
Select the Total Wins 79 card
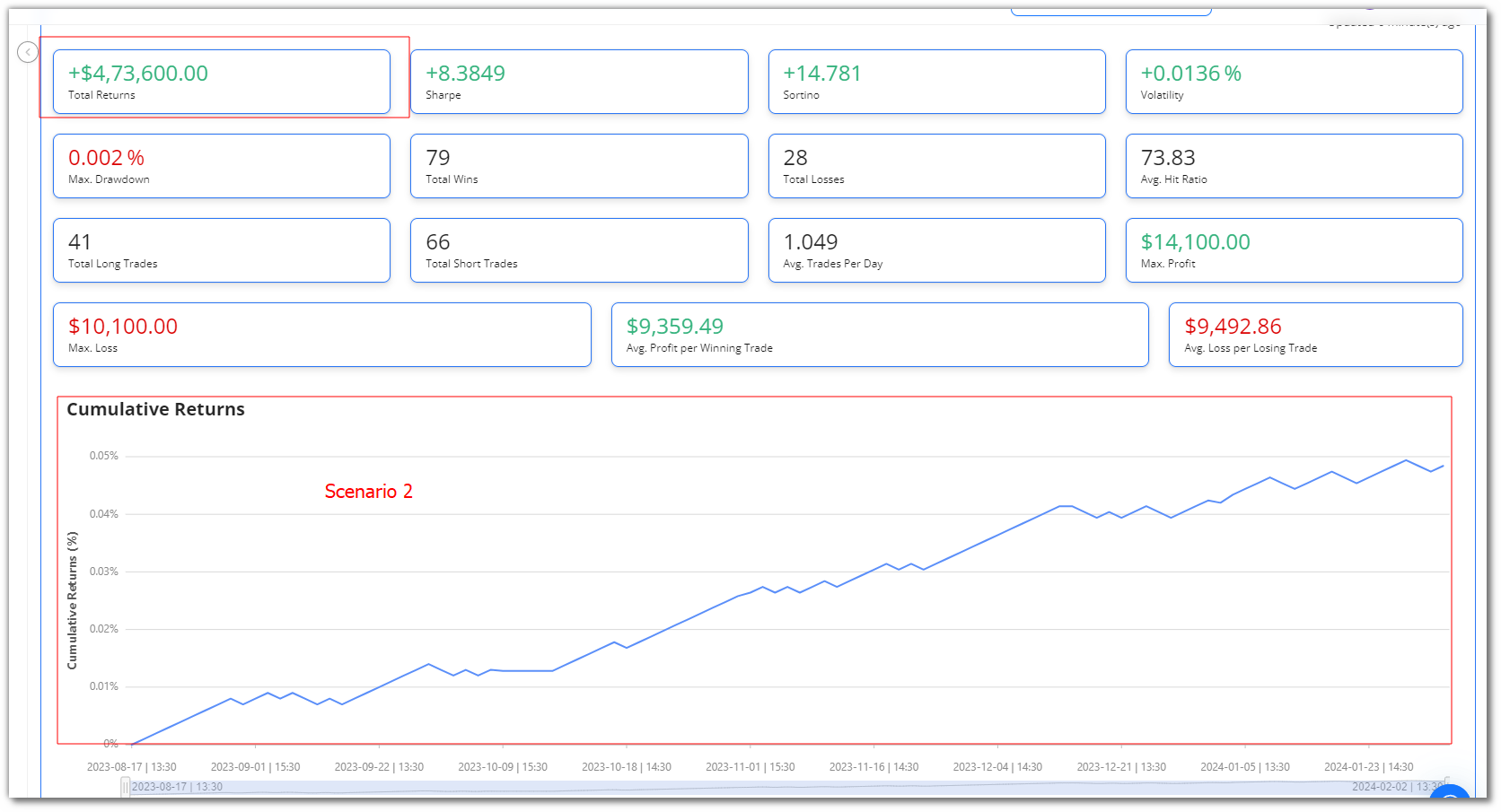click(579, 166)
